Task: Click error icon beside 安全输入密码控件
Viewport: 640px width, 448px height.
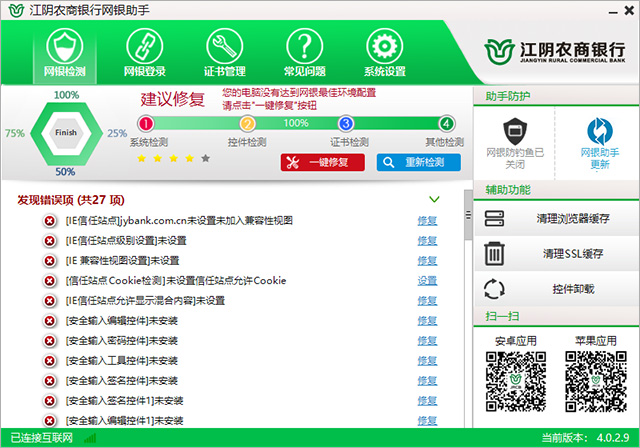Action: (49, 341)
